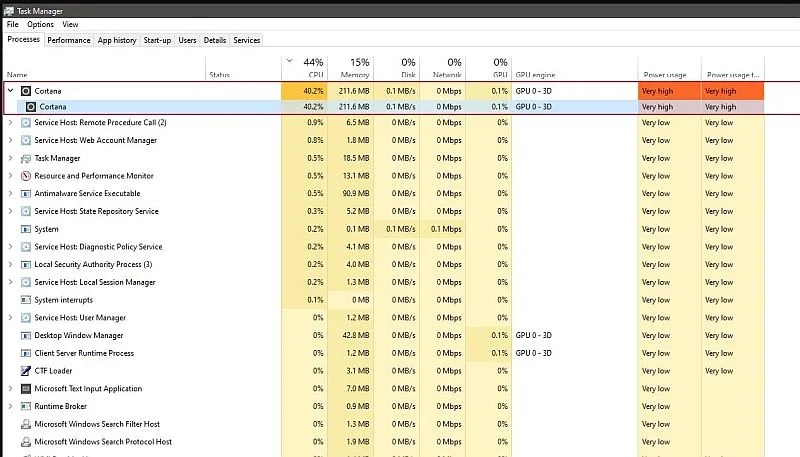
Task: Click the System interrupts icon
Action: (x=26, y=300)
